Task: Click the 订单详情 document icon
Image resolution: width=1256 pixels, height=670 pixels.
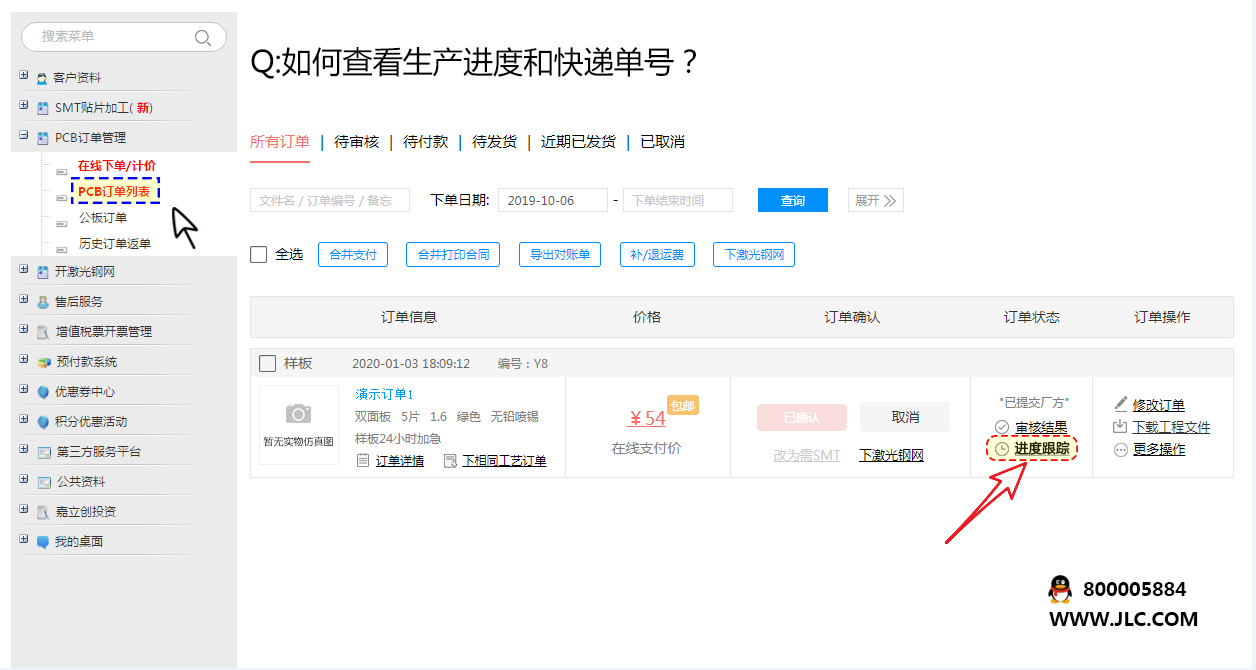Action: tap(364, 461)
